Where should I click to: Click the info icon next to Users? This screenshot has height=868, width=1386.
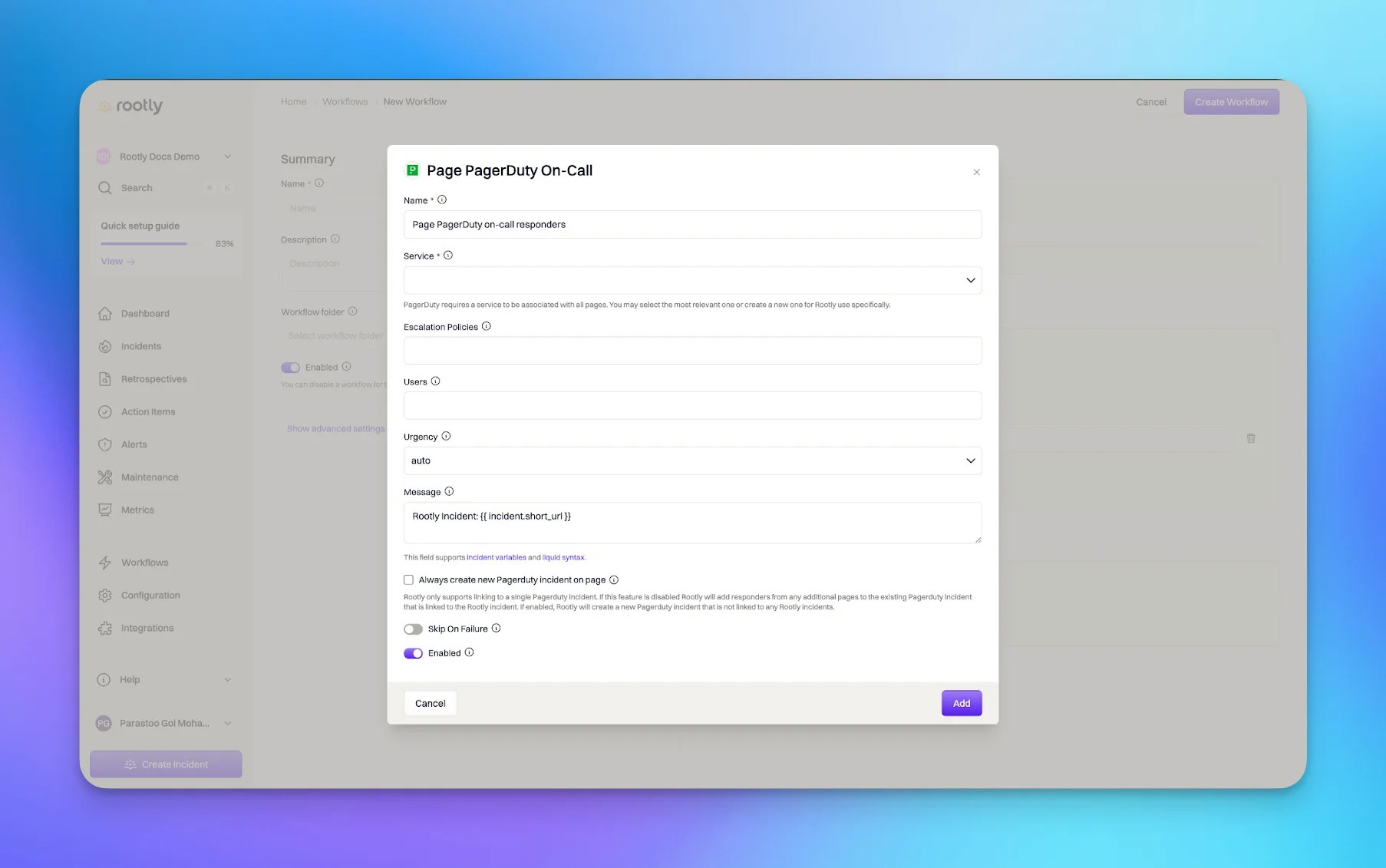[x=435, y=381]
